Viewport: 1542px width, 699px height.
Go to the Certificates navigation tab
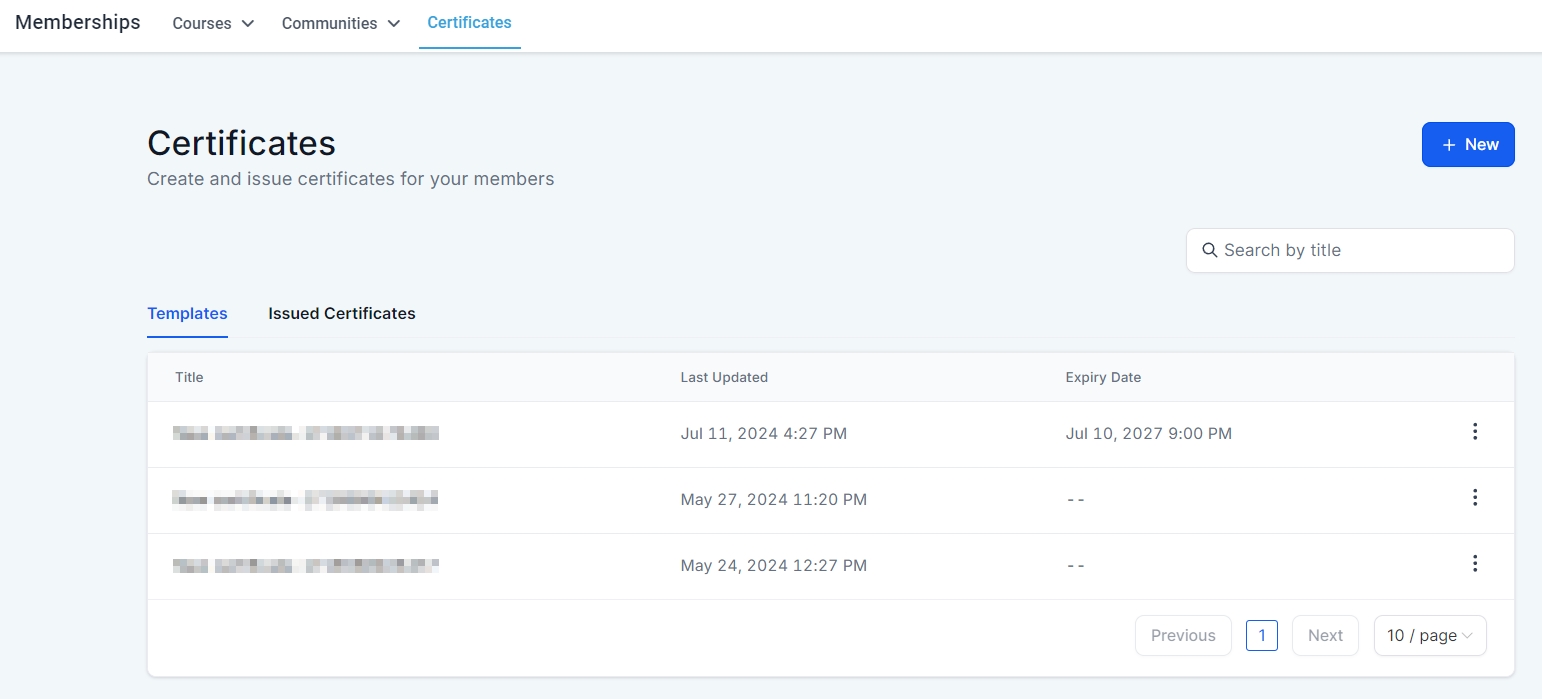(x=469, y=22)
